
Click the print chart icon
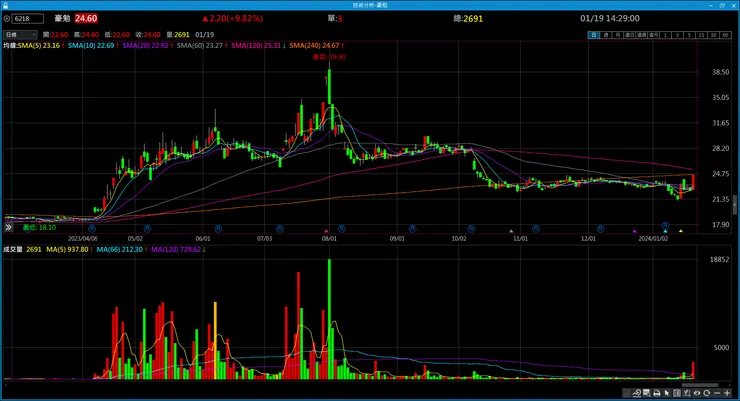click(656, 393)
